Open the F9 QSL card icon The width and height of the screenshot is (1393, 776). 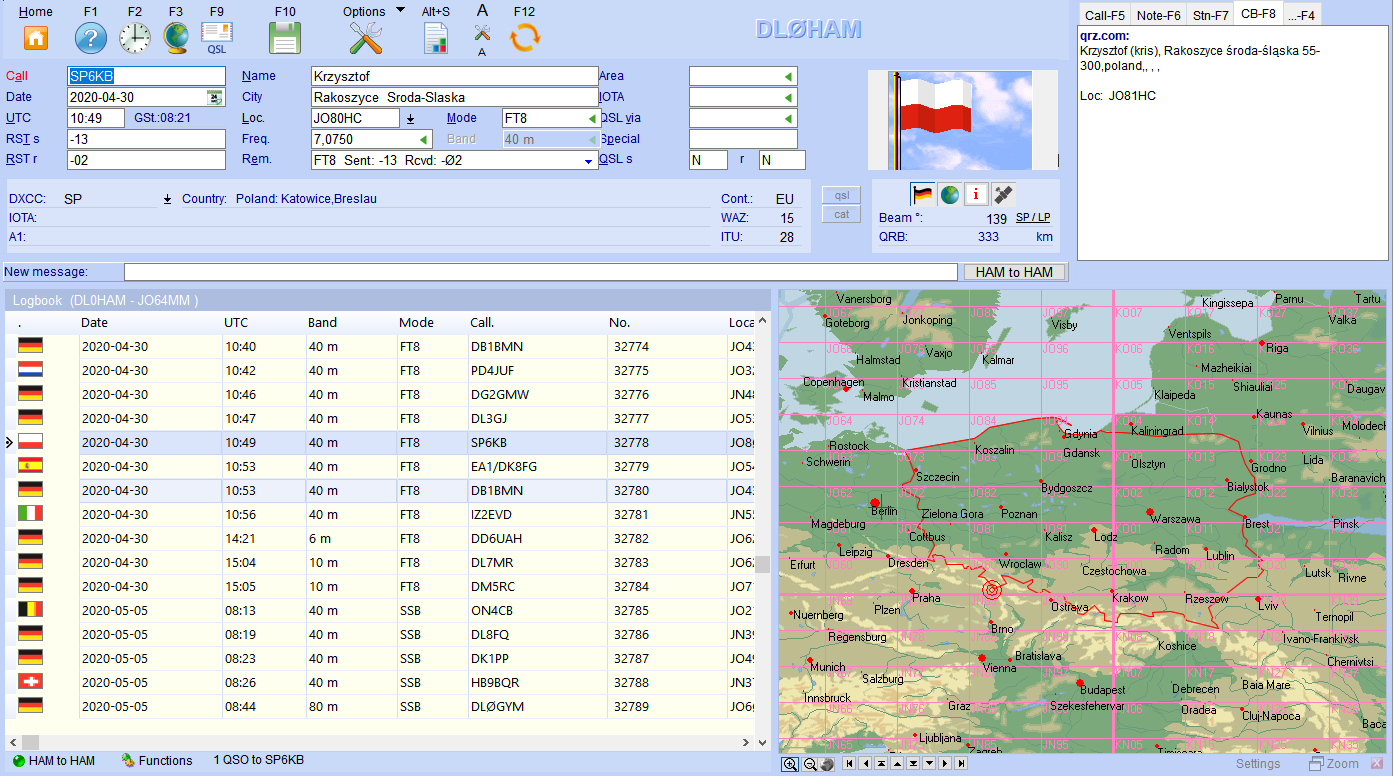[x=217, y=38]
